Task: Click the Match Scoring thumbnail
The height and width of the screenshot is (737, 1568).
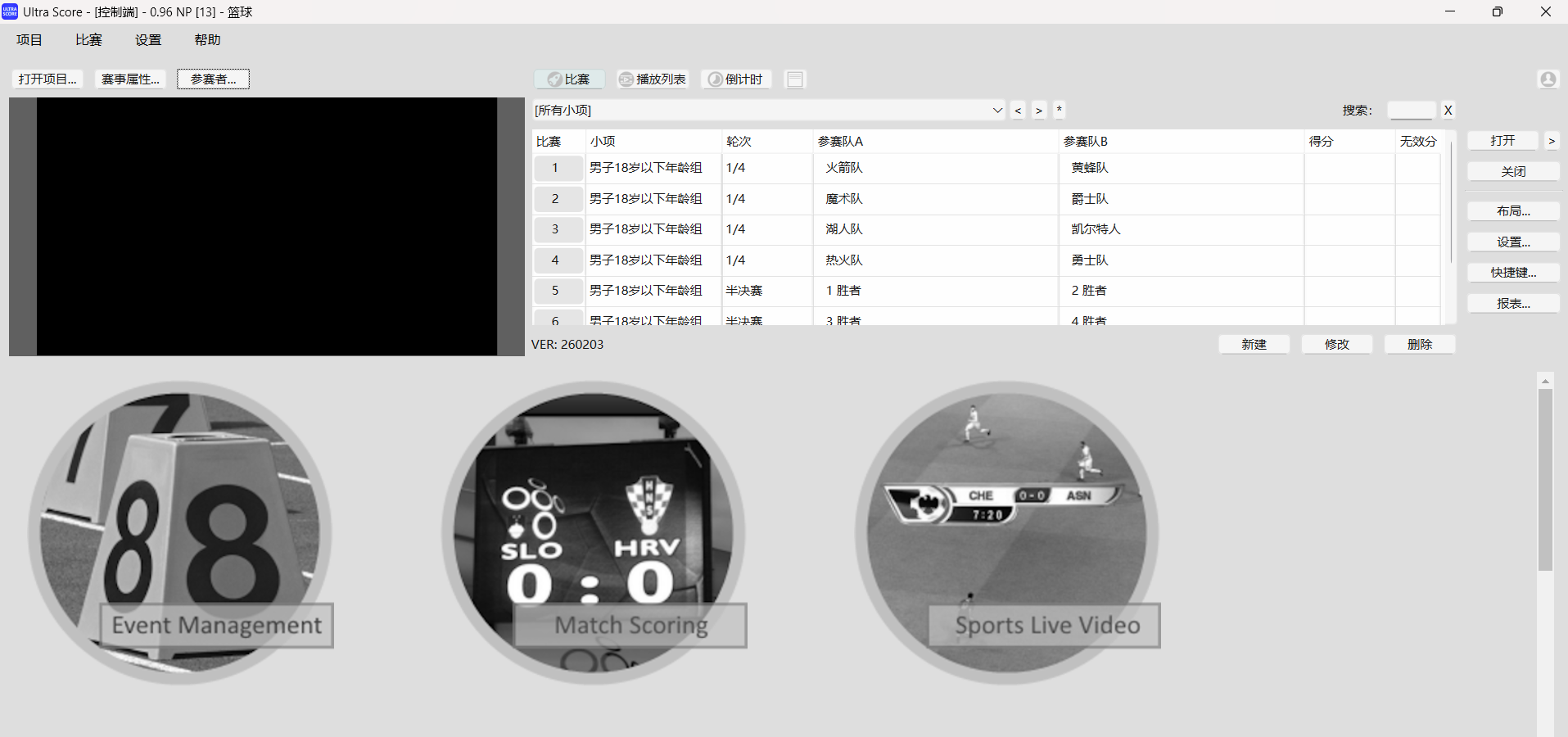Action: [594, 532]
